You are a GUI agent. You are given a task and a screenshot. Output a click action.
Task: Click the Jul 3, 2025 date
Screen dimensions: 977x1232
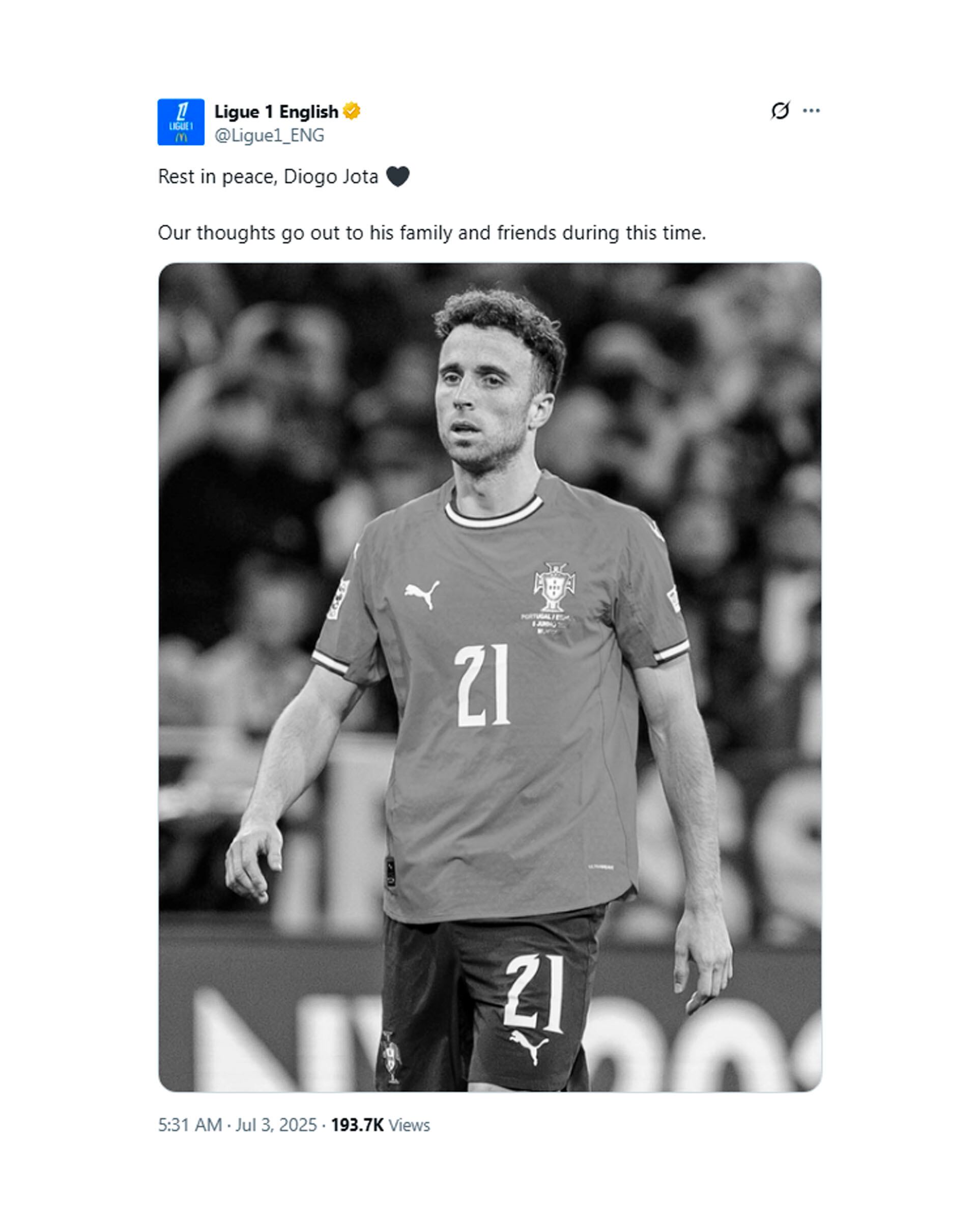point(276,1125)
